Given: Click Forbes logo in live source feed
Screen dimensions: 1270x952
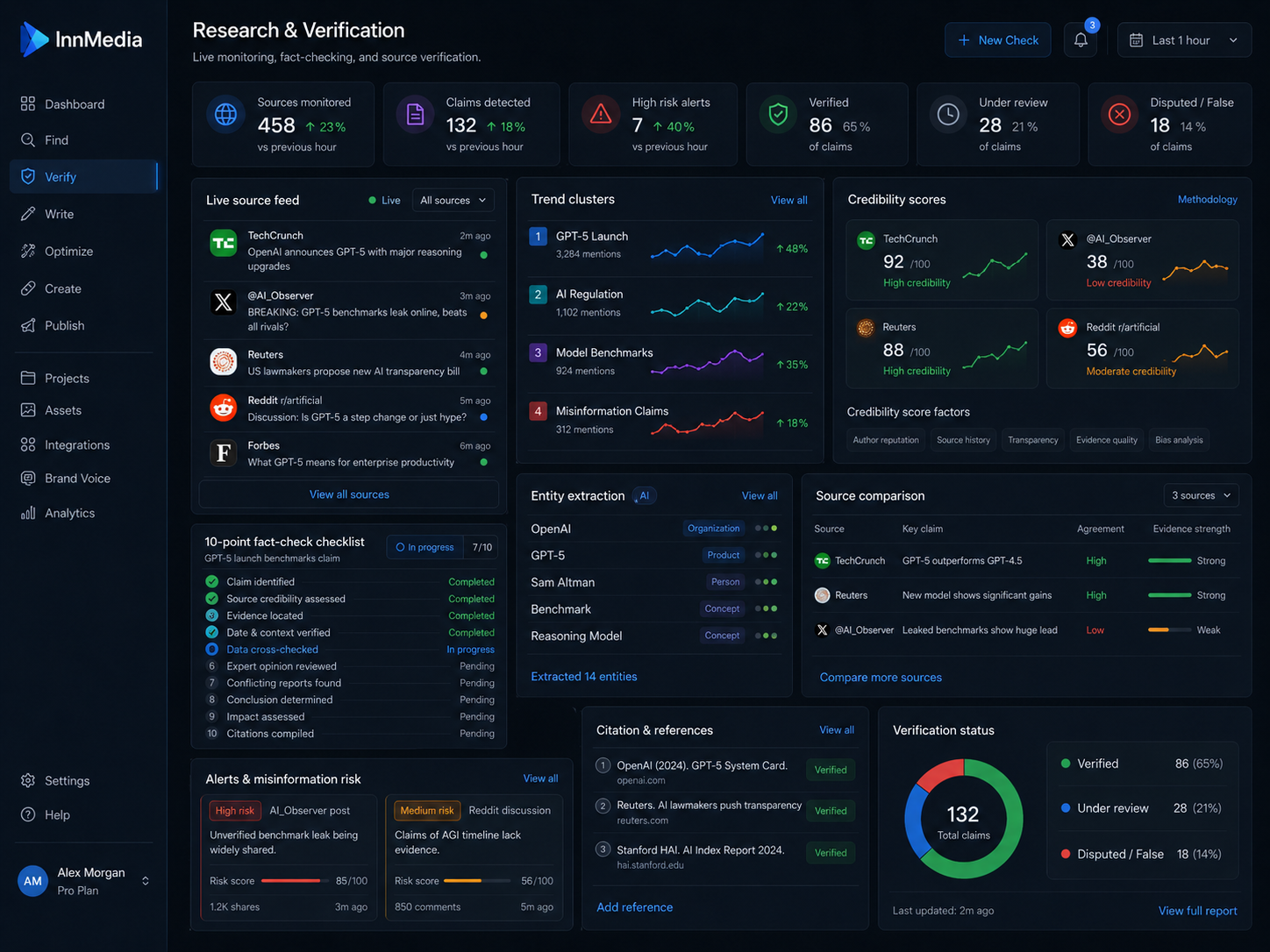Looking at the screenshot, I should [x=223, y=452].
